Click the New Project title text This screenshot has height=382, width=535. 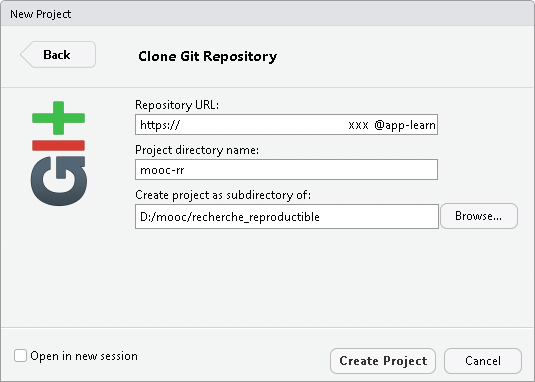tap(41, 14)
